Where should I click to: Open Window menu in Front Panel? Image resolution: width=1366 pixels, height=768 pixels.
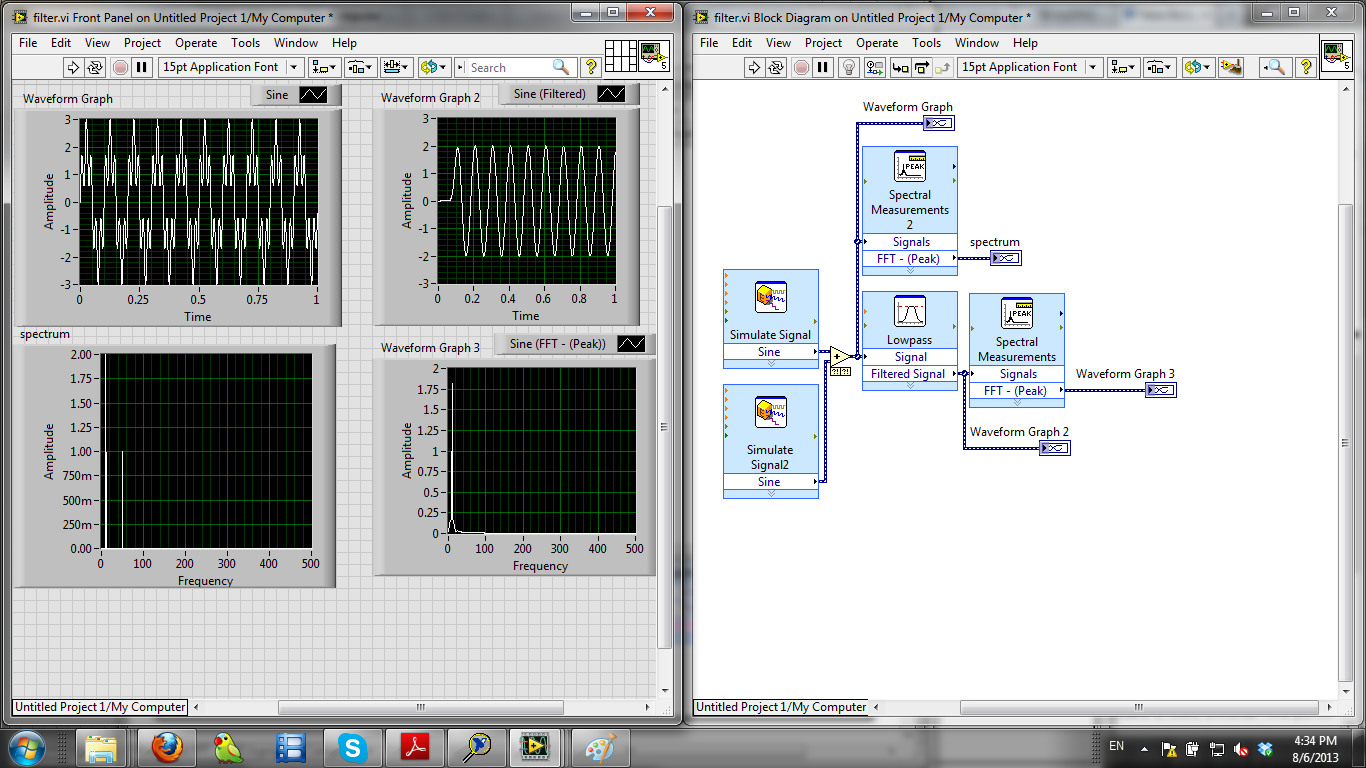click(296, 43)
